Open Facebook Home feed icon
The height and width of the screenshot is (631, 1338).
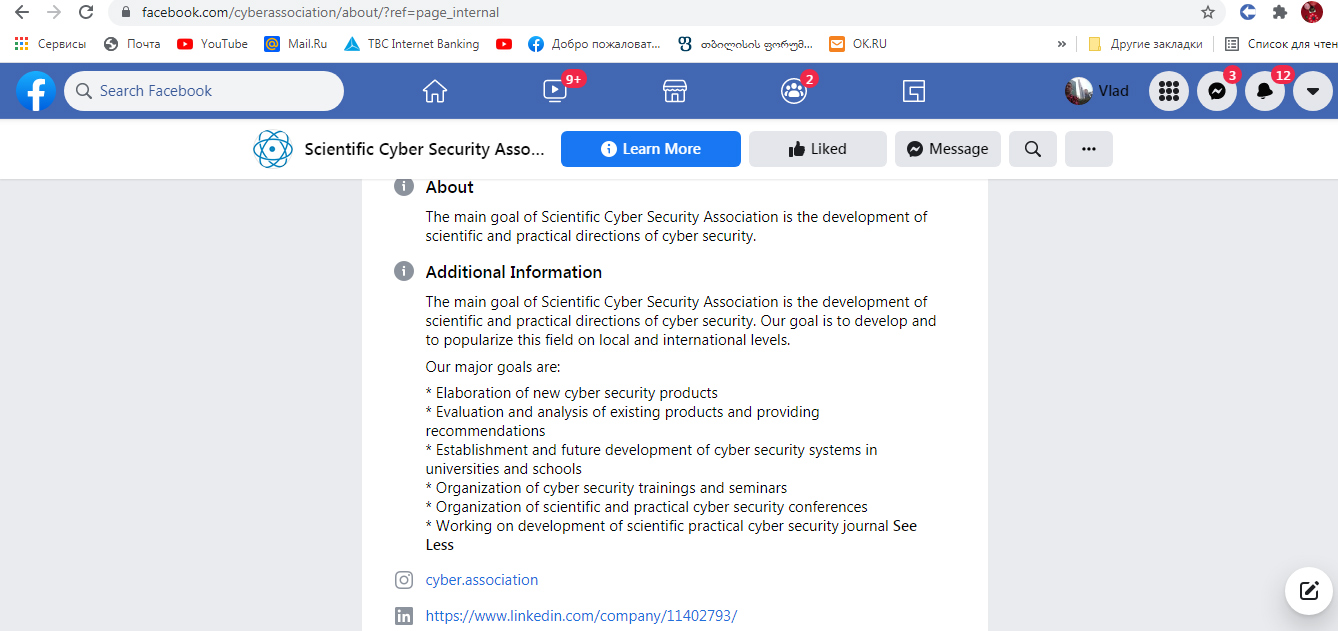pyautogui.click(x=435, y=91)
